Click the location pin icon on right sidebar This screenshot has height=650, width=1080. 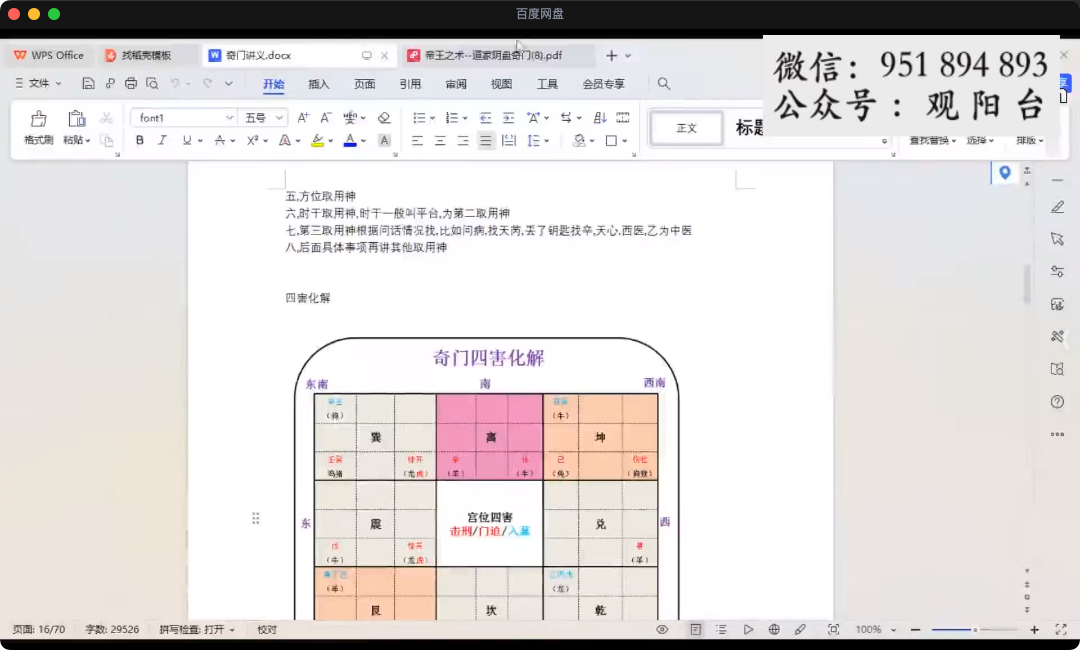point(1005,173)
